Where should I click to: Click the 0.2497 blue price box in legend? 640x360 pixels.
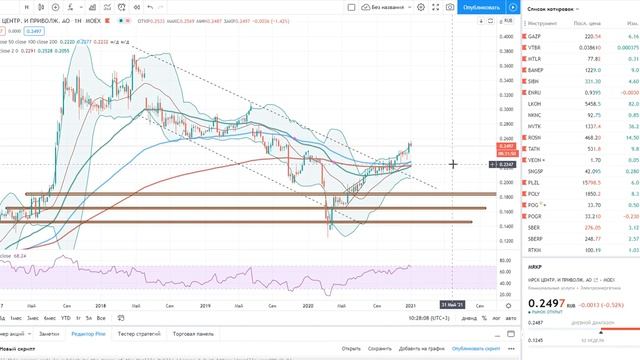pyautogui.click(x=34, y=31)
